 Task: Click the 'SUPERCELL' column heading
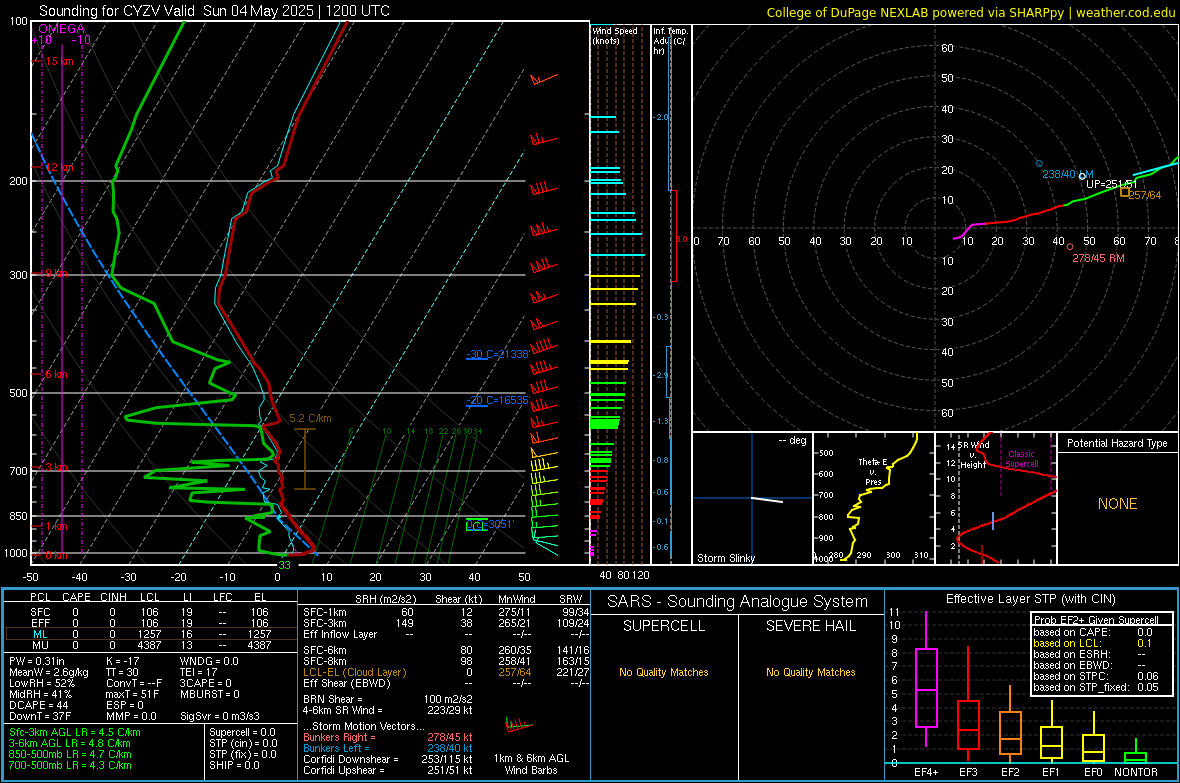[x=664, y=626]
